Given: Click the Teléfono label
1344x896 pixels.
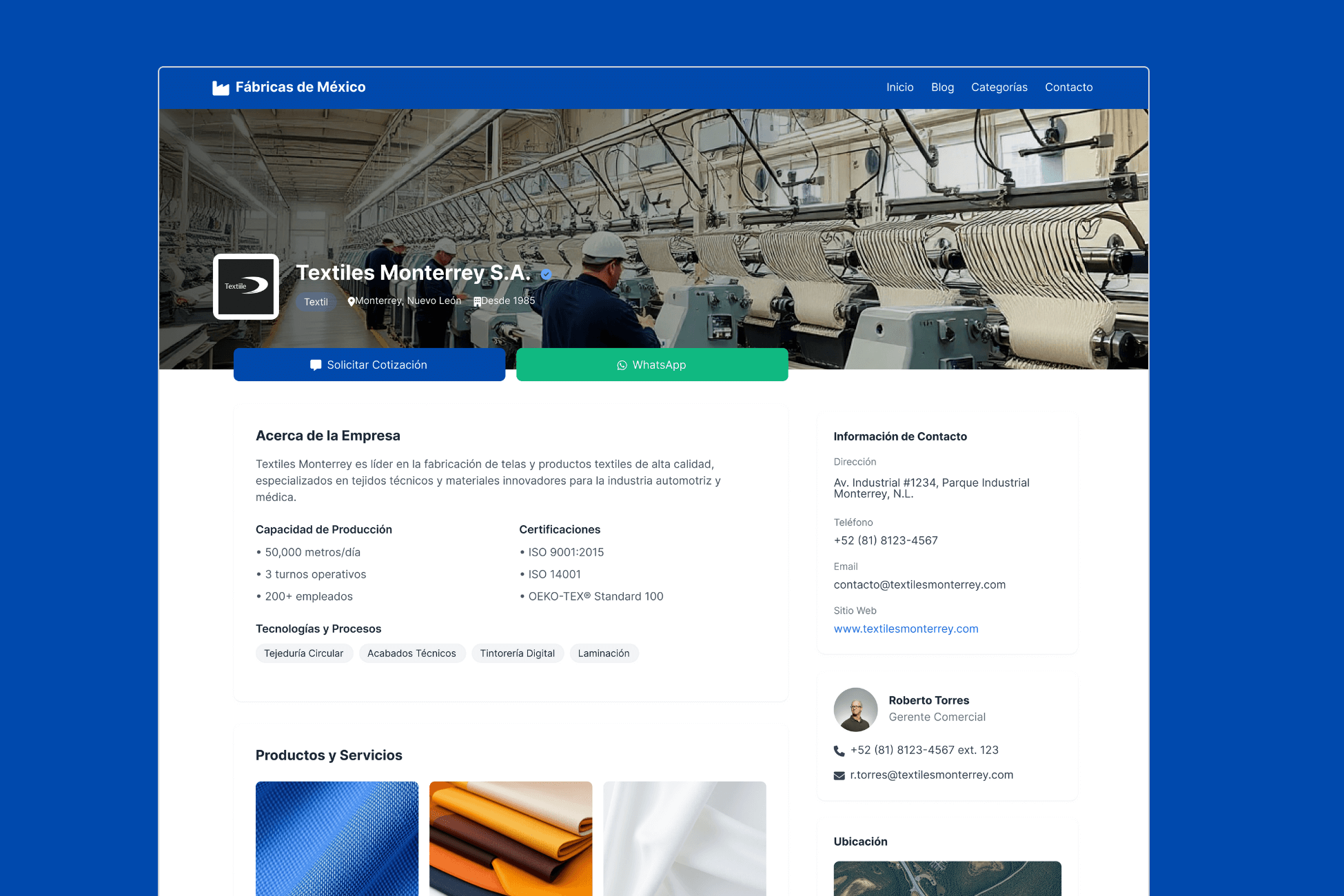Looking at the screenshot, I should point(853,522).
